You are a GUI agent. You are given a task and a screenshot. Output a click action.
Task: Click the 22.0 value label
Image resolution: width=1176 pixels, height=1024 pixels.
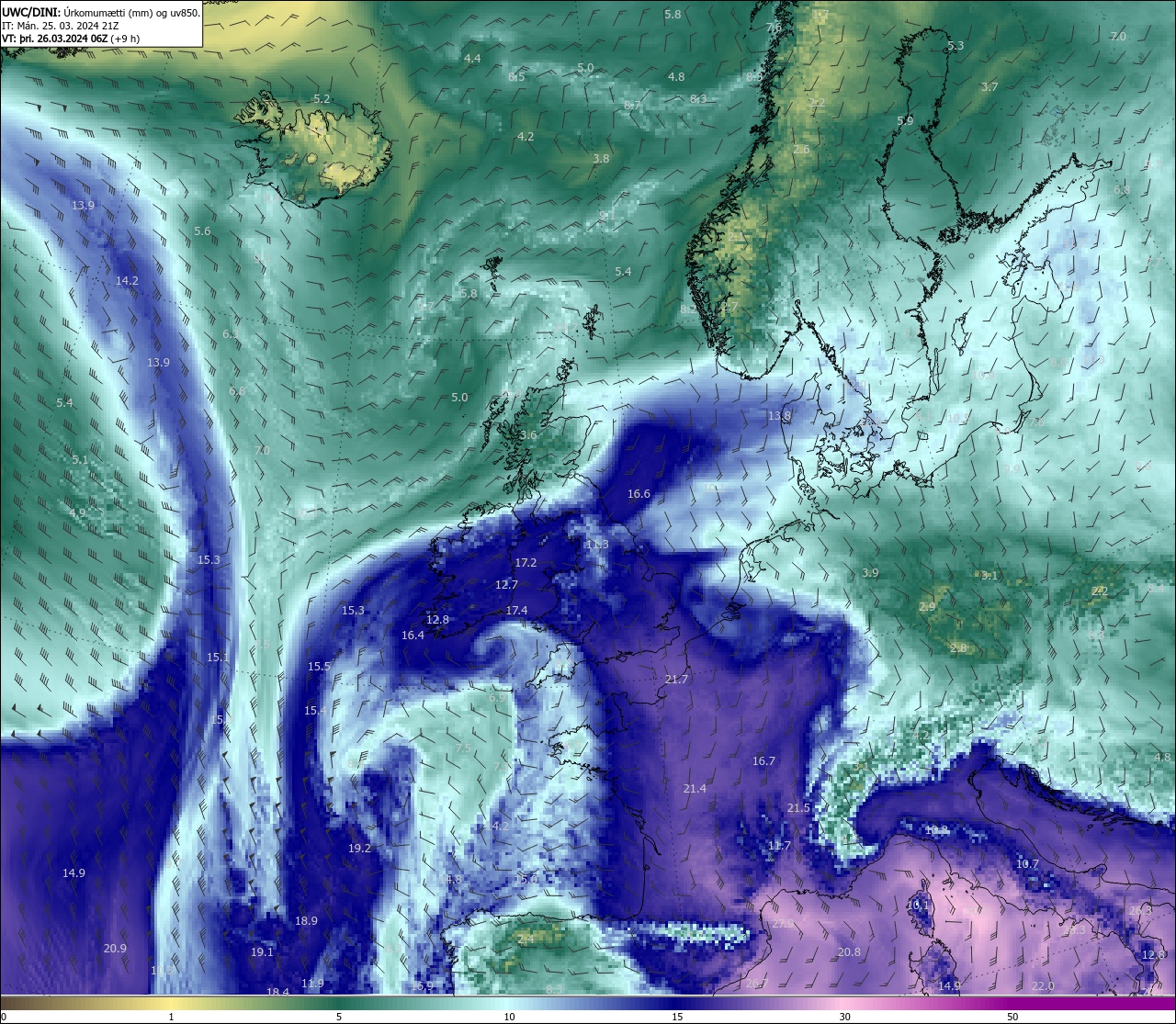point(1043,985)
